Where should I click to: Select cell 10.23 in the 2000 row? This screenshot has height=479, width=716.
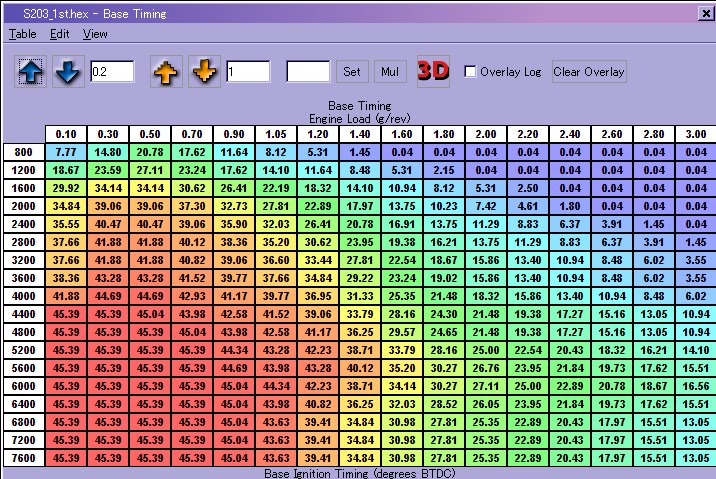[444, 206]
